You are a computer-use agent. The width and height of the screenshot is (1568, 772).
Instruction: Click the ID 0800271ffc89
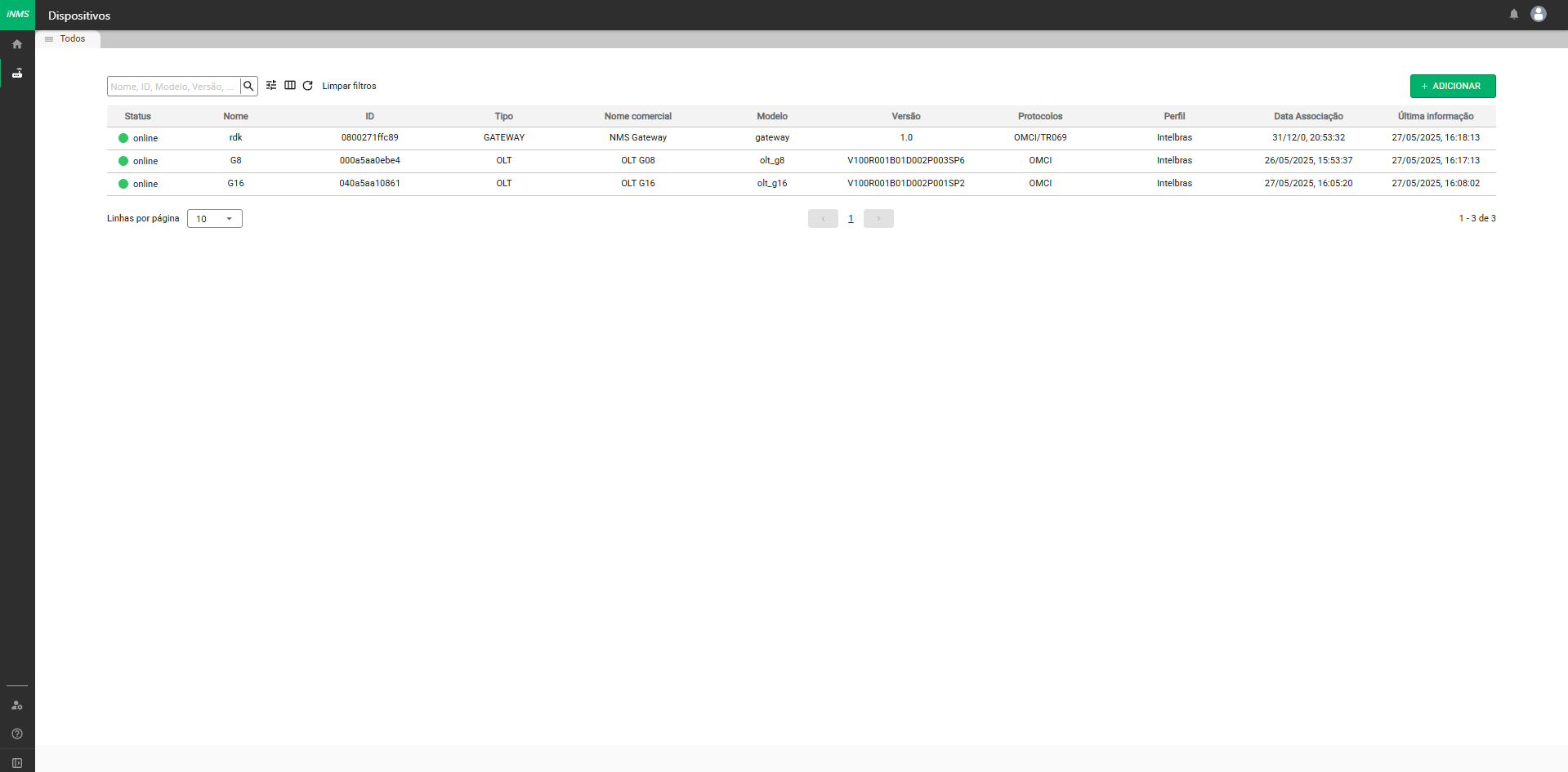369,137
